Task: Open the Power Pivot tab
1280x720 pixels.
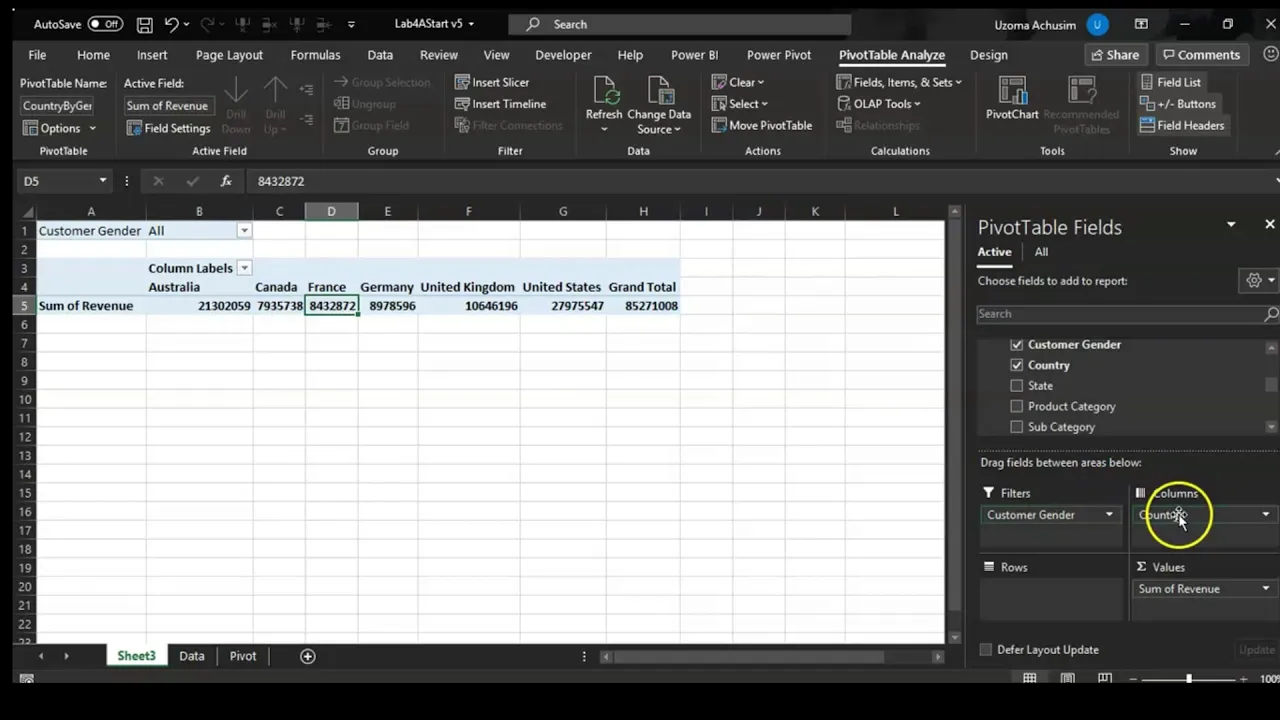Action: (779, 55)
